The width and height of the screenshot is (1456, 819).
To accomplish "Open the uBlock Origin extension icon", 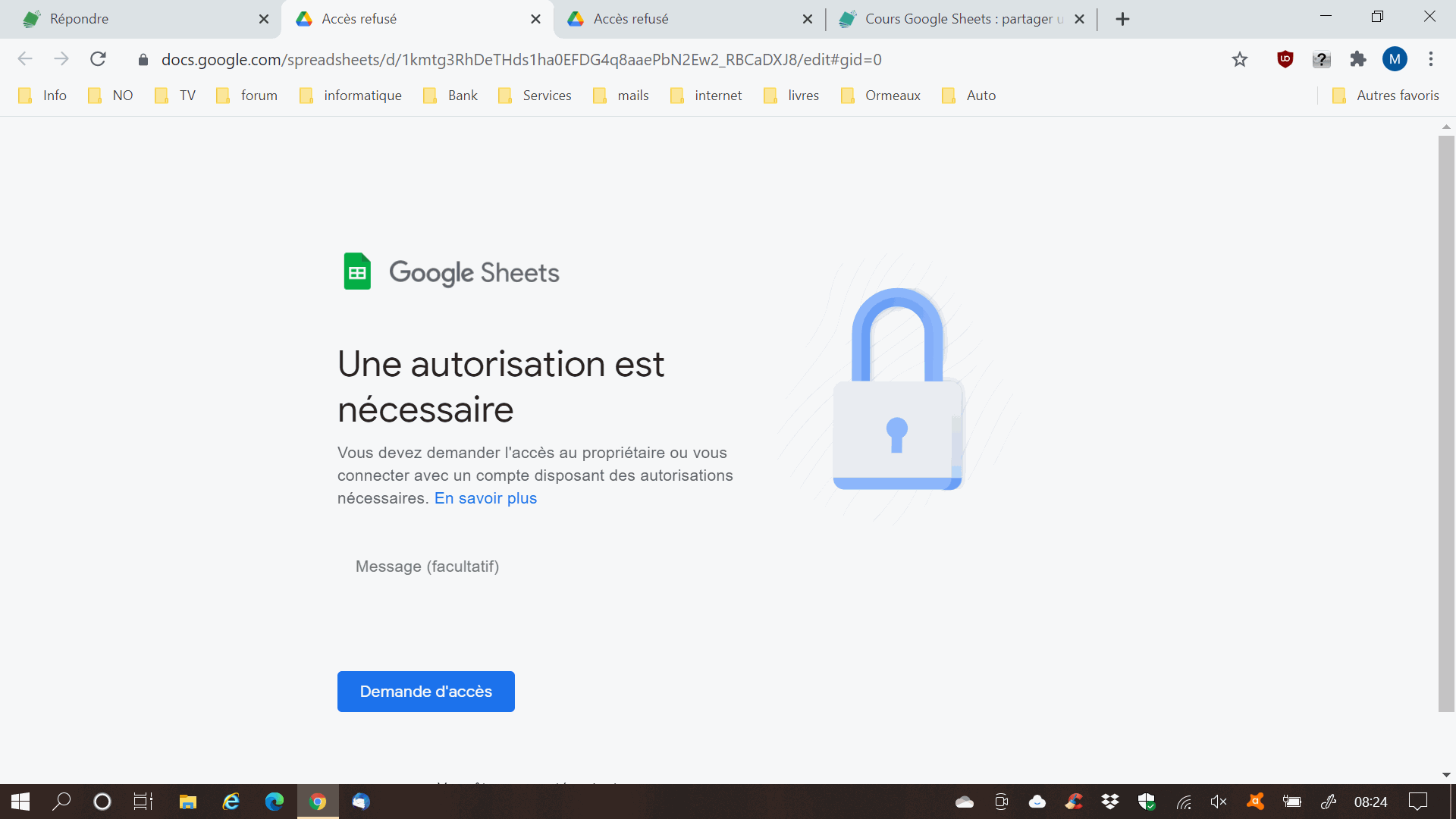I will click(x=1285, y=59).
